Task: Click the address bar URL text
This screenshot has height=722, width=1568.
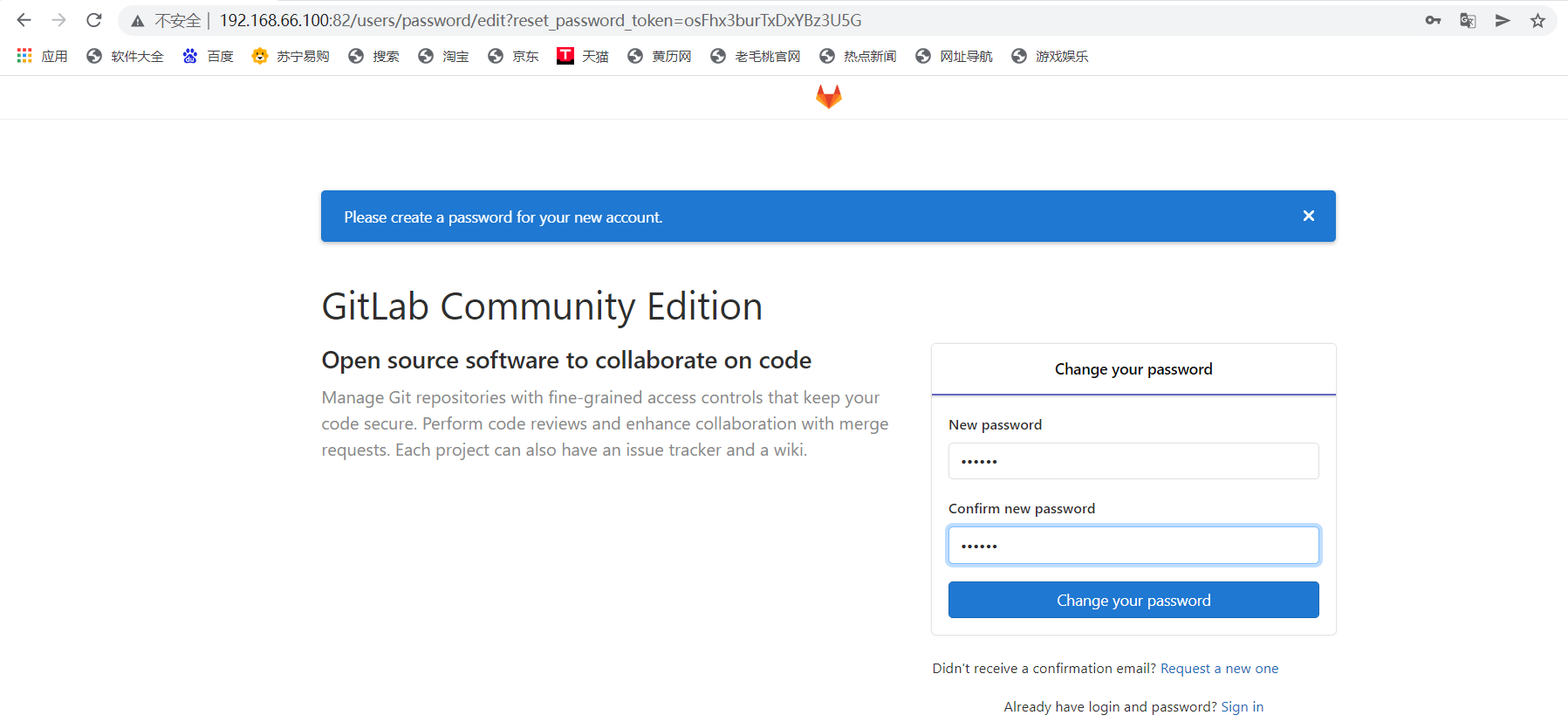Action: tap(540, 20)
